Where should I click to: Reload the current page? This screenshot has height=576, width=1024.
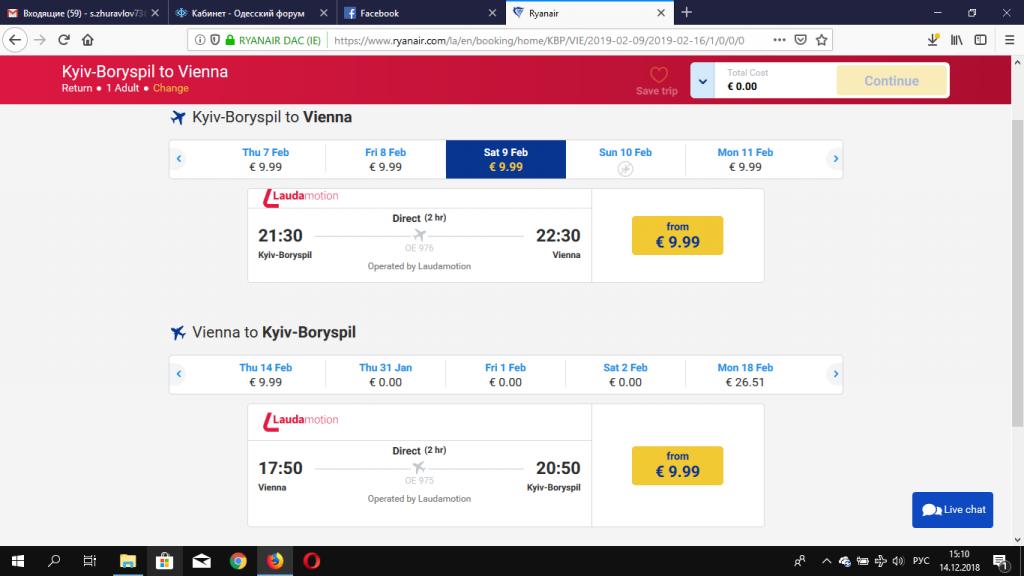63,40
